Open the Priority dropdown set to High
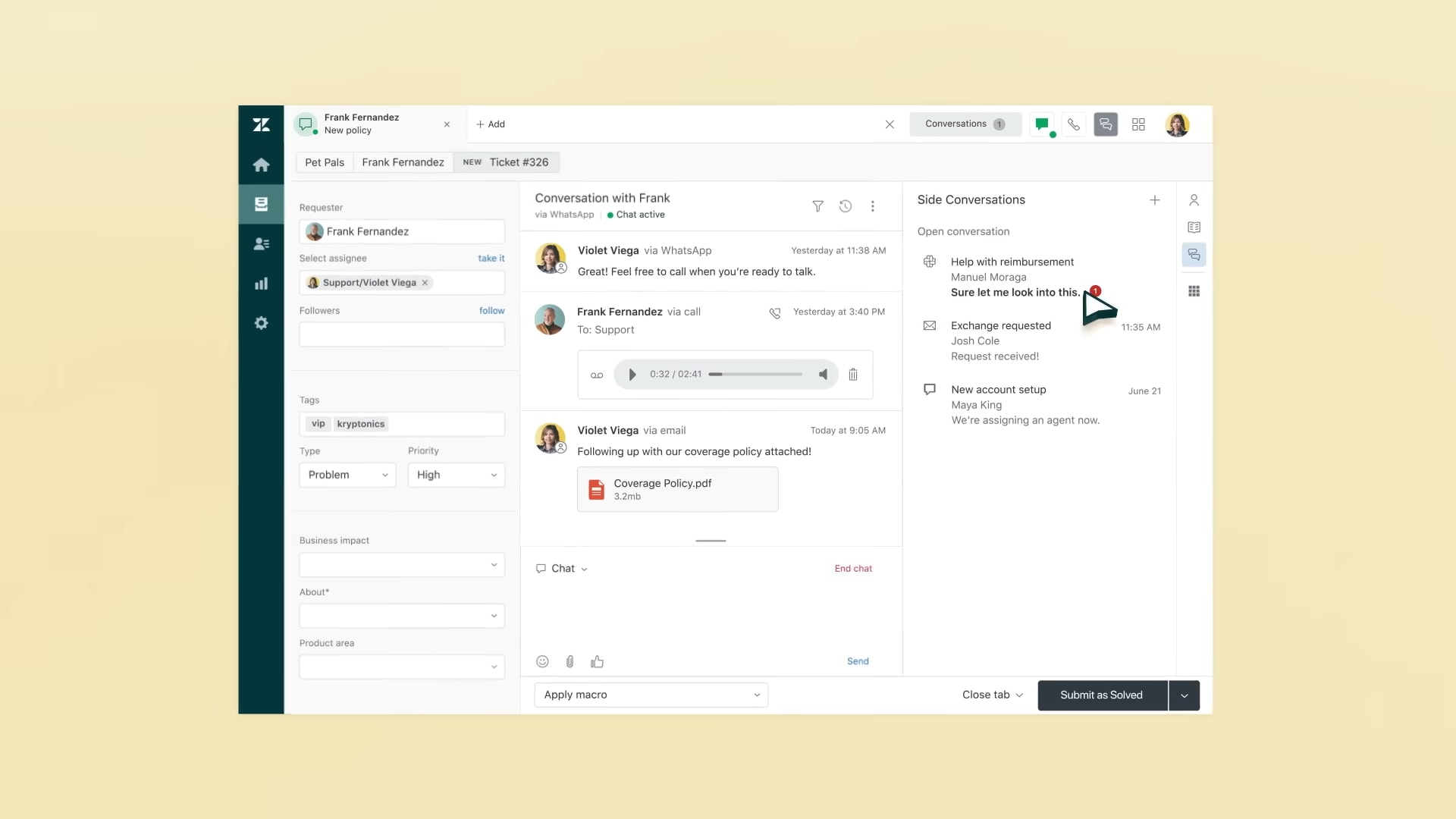 [455, 475]
